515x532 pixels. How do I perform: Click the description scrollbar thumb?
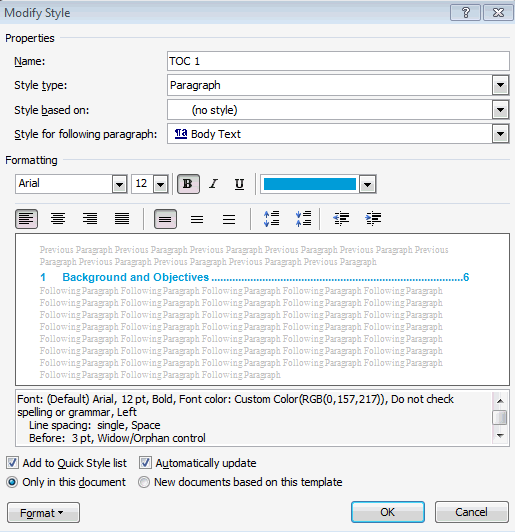tap(500, 418)
